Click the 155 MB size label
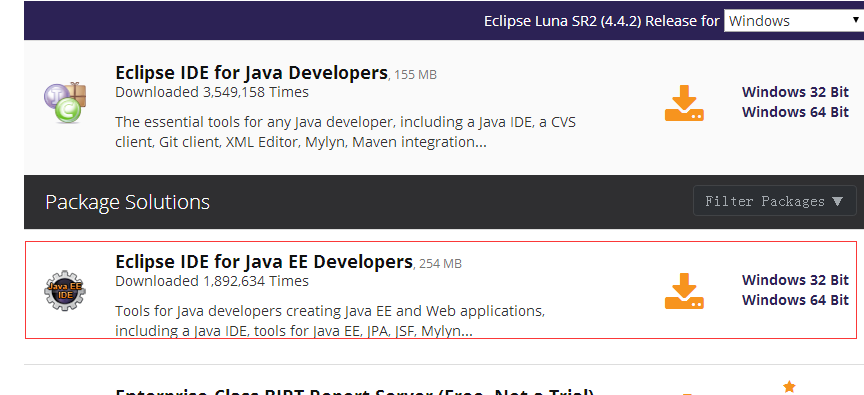The height and width of the screenshot is (395, 864). 416,74
